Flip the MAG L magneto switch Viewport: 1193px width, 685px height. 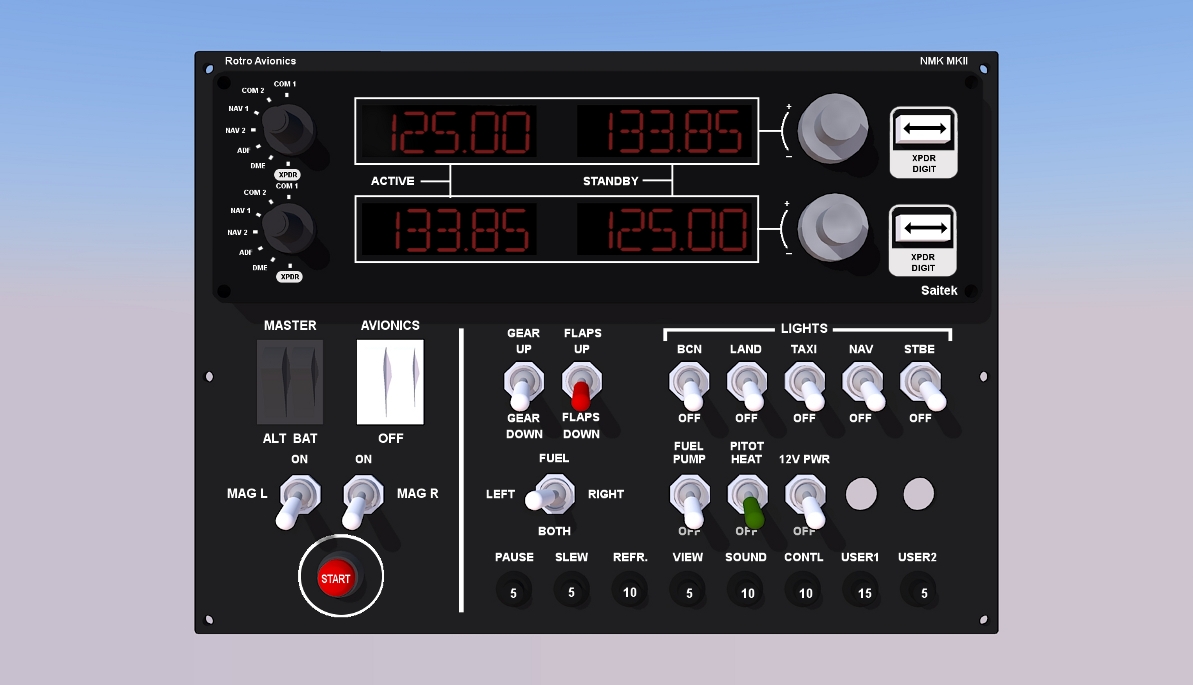pos(297,501)
